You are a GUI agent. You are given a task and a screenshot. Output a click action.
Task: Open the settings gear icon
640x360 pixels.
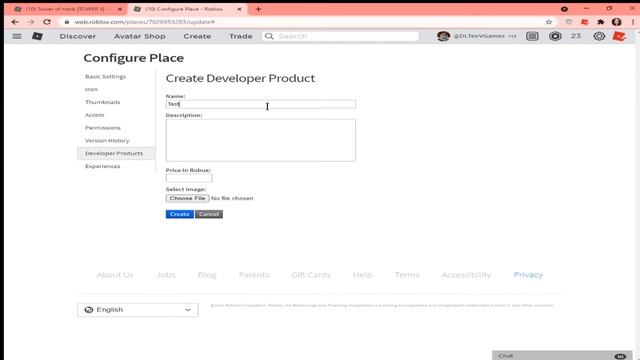pyautogui.click(x=599, y=36)
